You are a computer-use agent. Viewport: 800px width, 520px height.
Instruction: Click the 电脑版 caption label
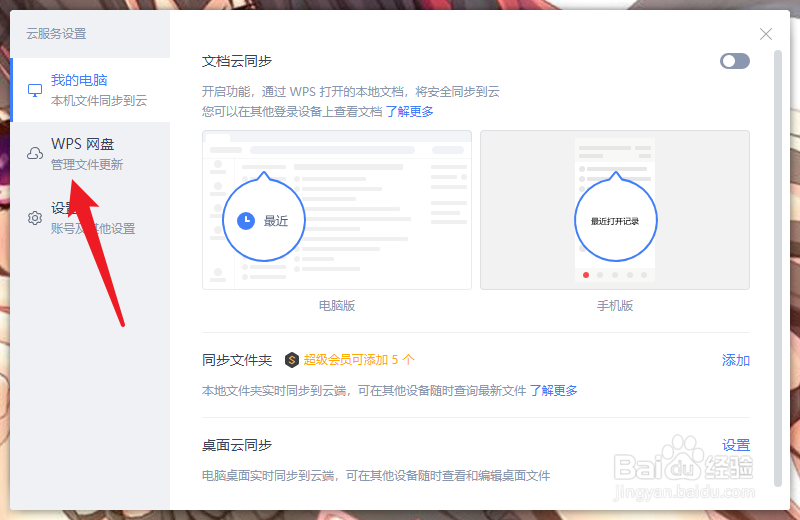point(337,306)
